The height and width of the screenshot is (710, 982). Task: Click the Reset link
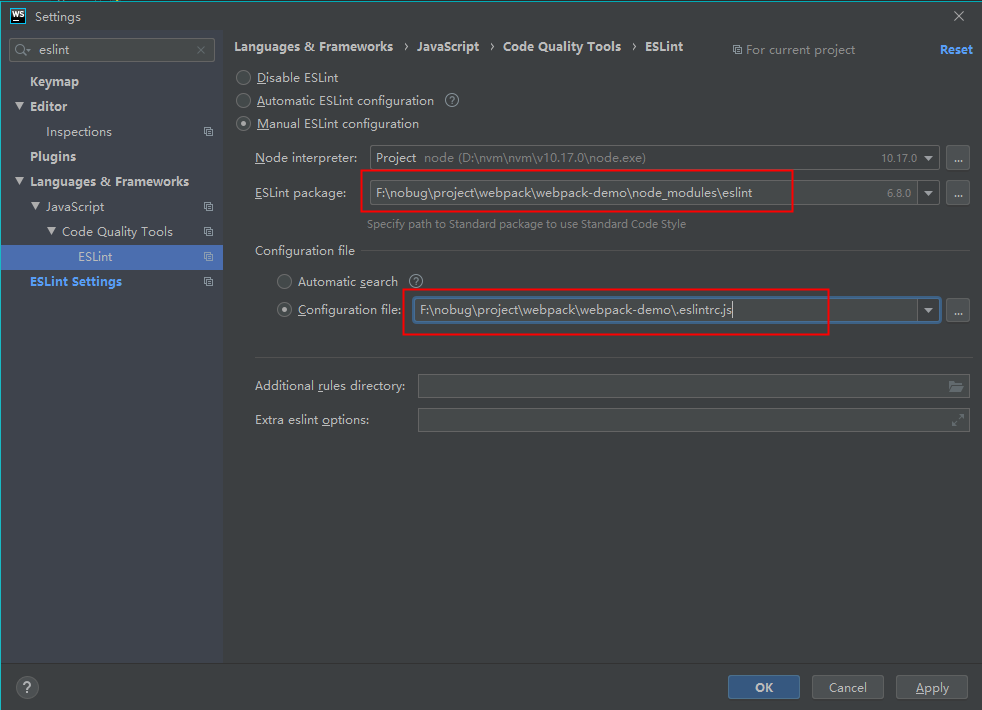pyautogui.click(x=956, y=49)
